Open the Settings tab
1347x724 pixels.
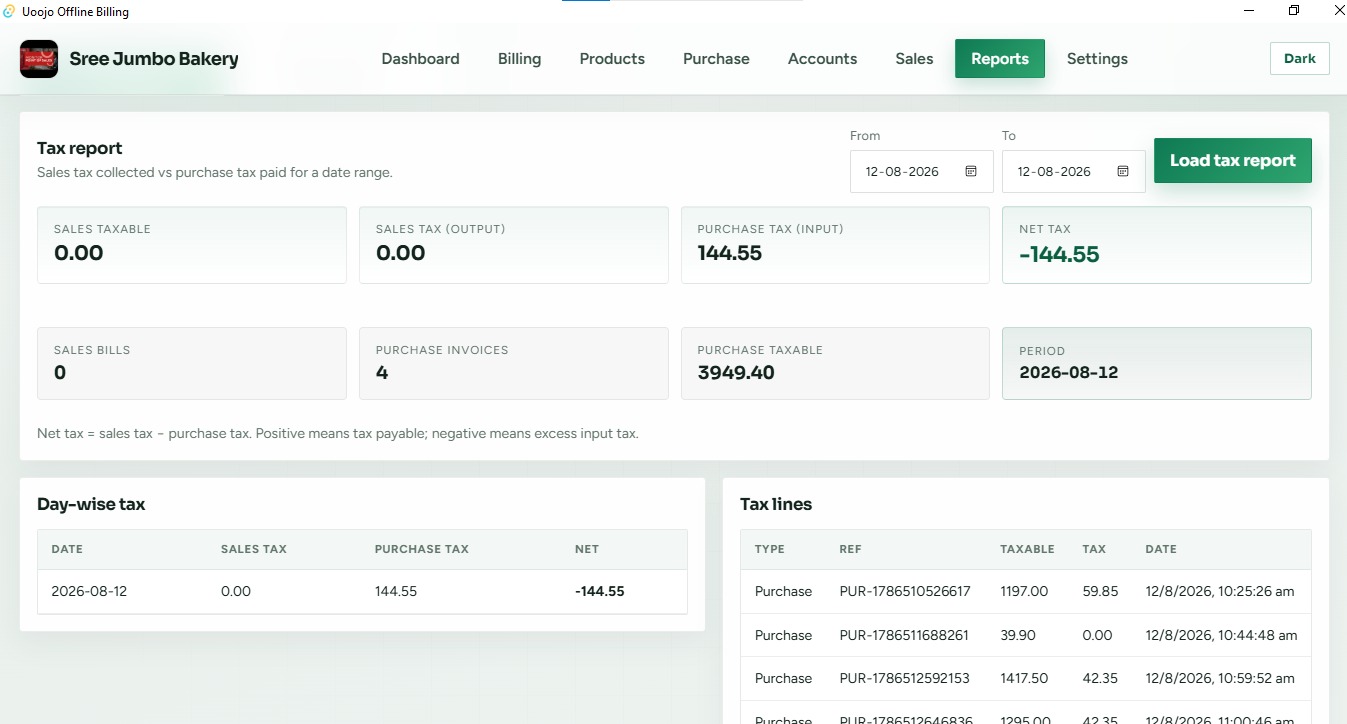pyautogui.click(x=1097, y=59)
